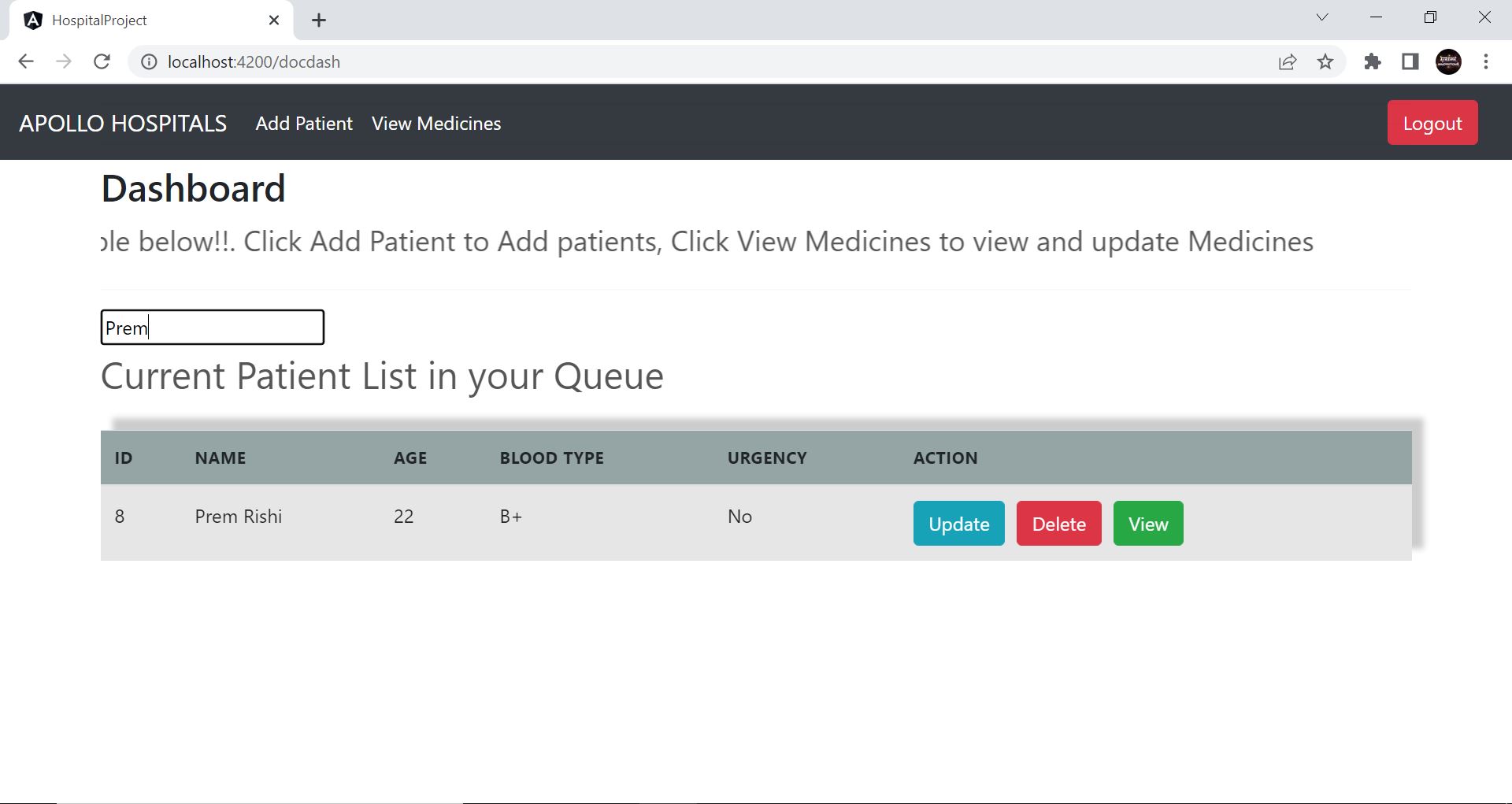Viewport: 1512px width, 804px height.
Task: Go back using the browser back arrow
Action: click(26, 61)
